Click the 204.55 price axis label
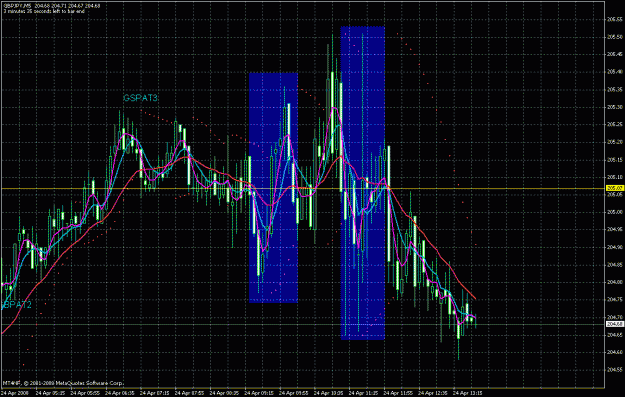 [x=614, y=370]
